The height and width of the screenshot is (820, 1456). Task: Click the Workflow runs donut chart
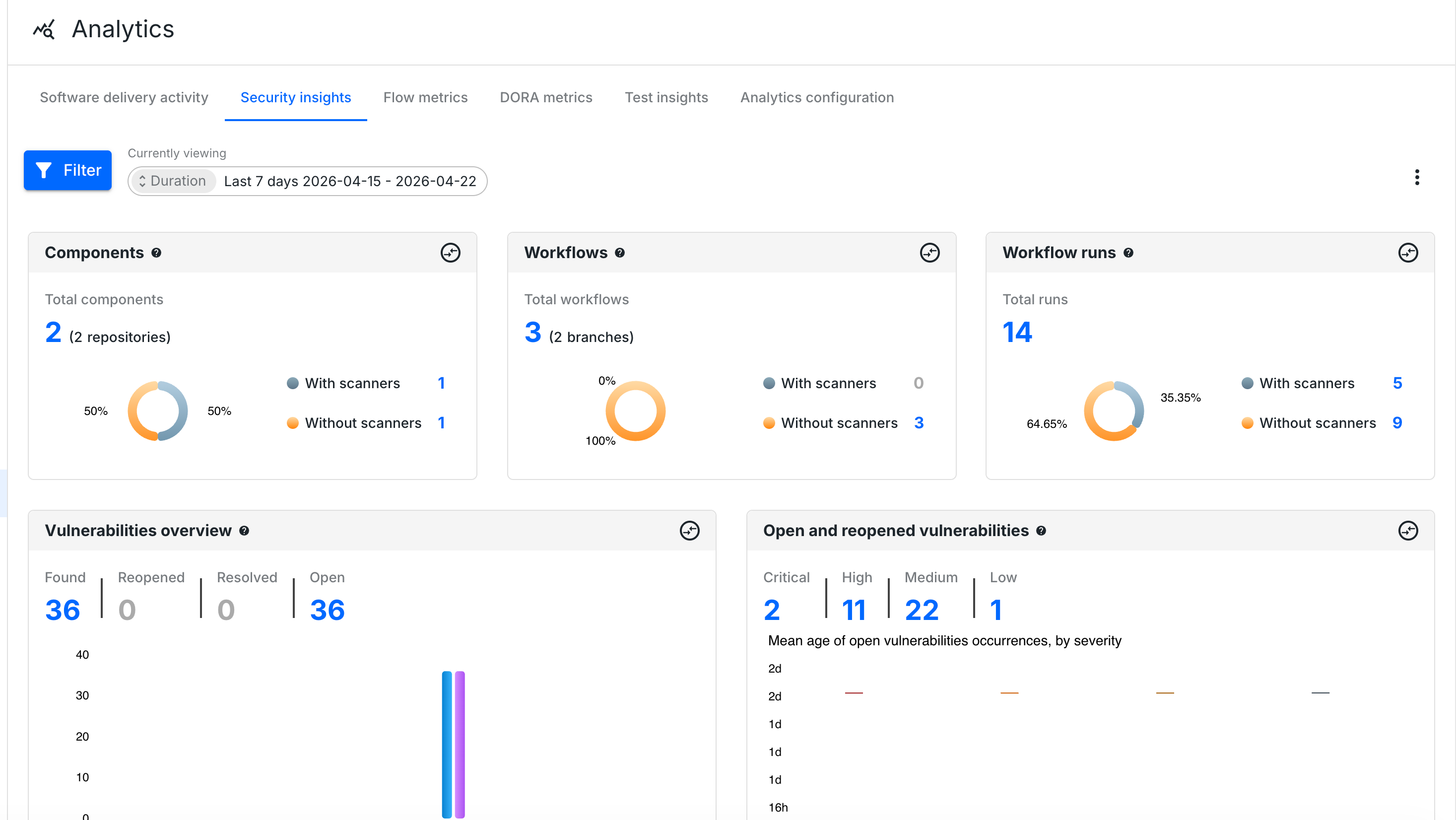[1114, 410]
